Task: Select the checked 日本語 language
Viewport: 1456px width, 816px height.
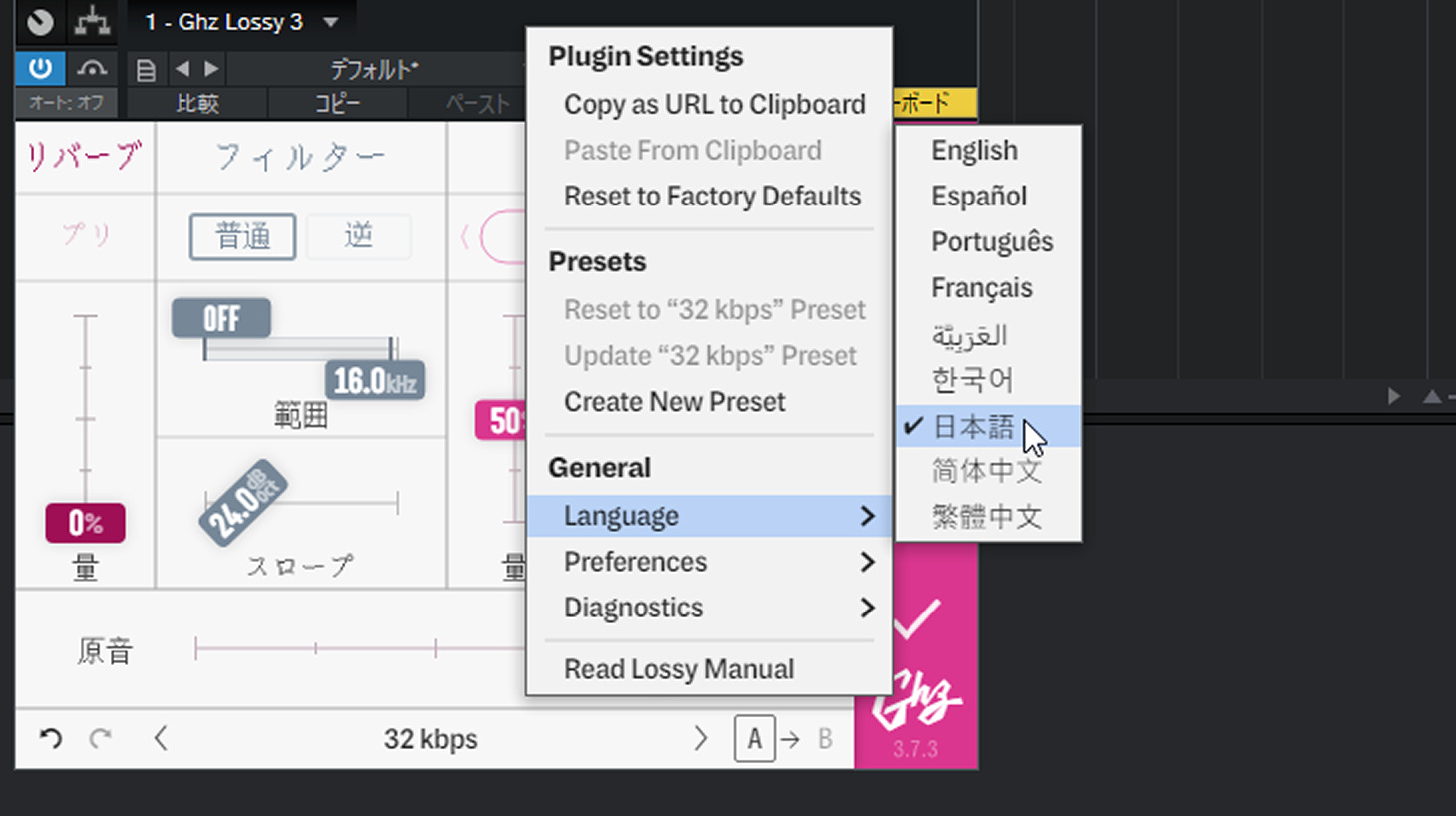Action: coord(988,426)
